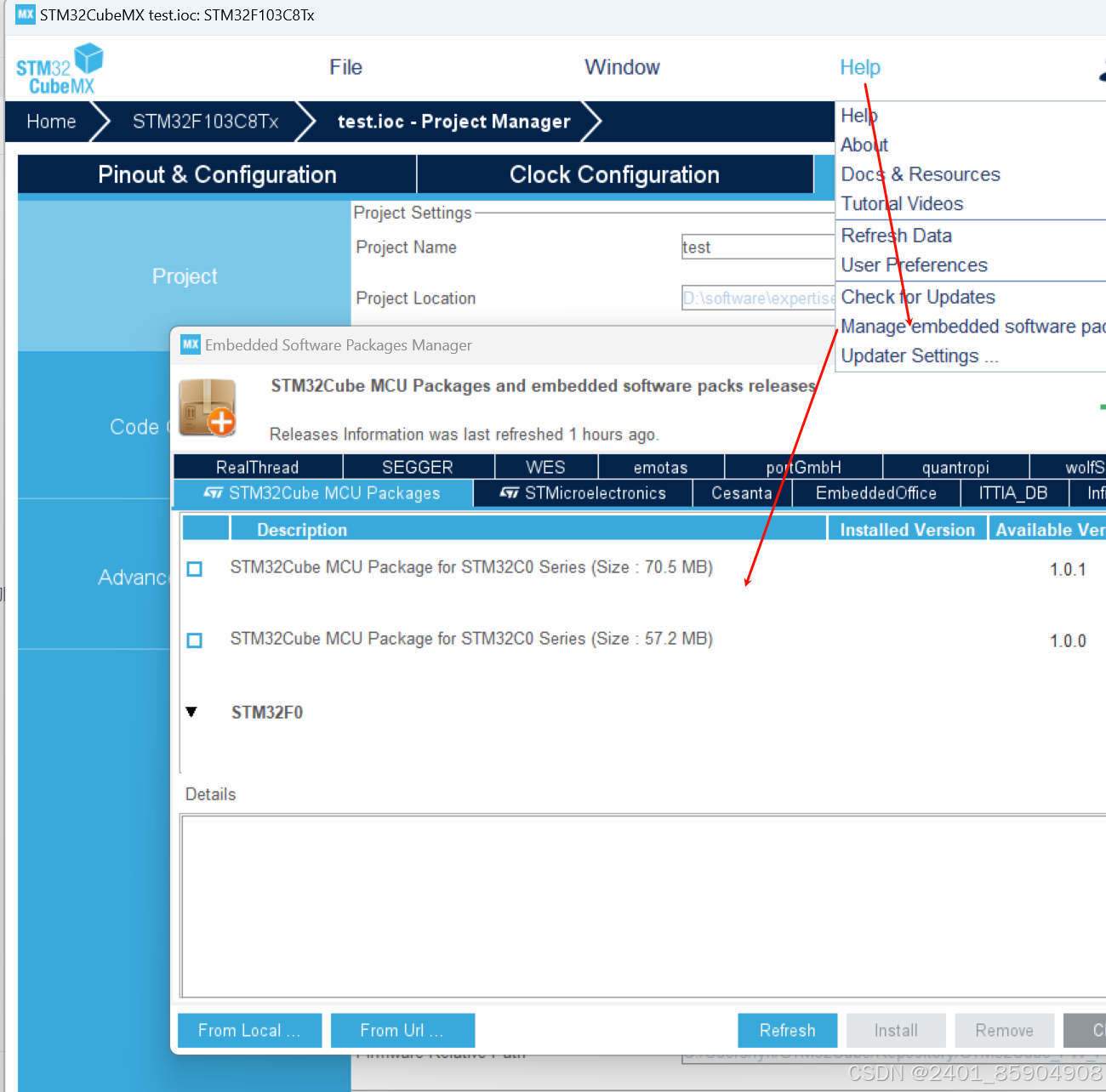Click the MX icon in Embedded Software Packages Manager title

(191, 344)
